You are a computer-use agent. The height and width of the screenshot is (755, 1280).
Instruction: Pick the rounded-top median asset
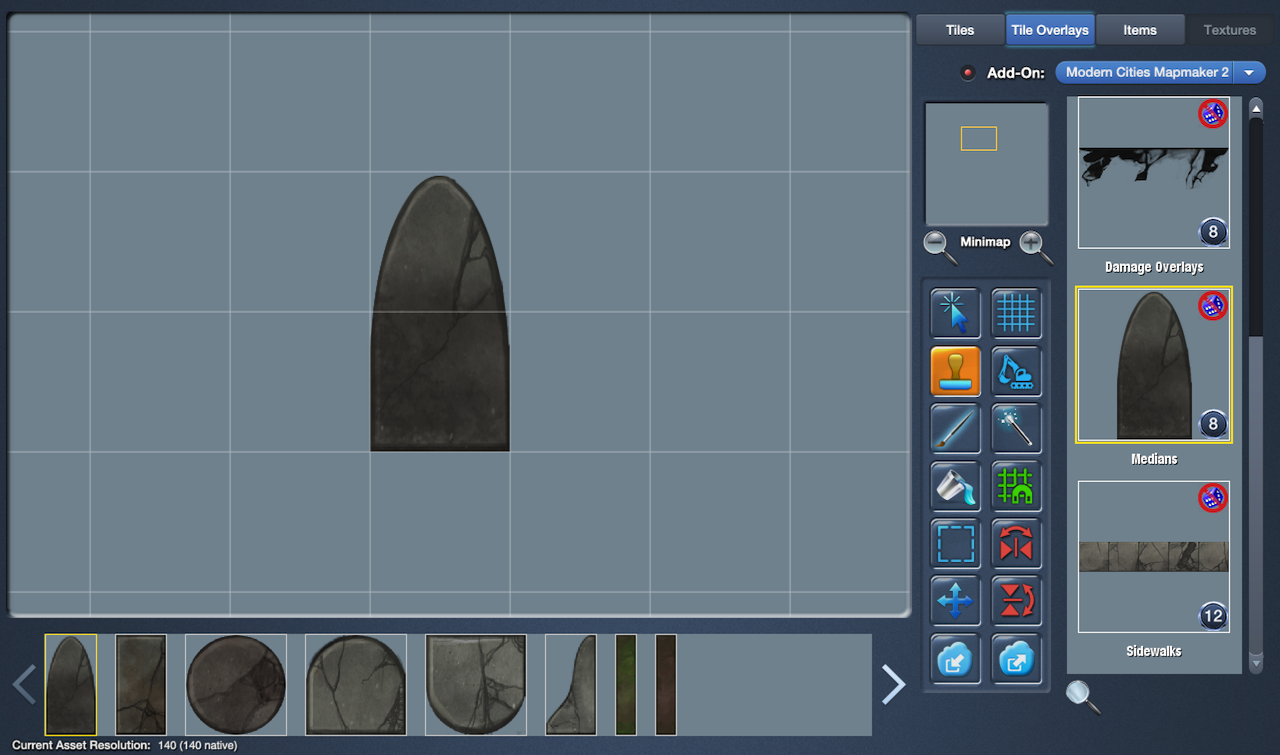[x=71, y=685]
